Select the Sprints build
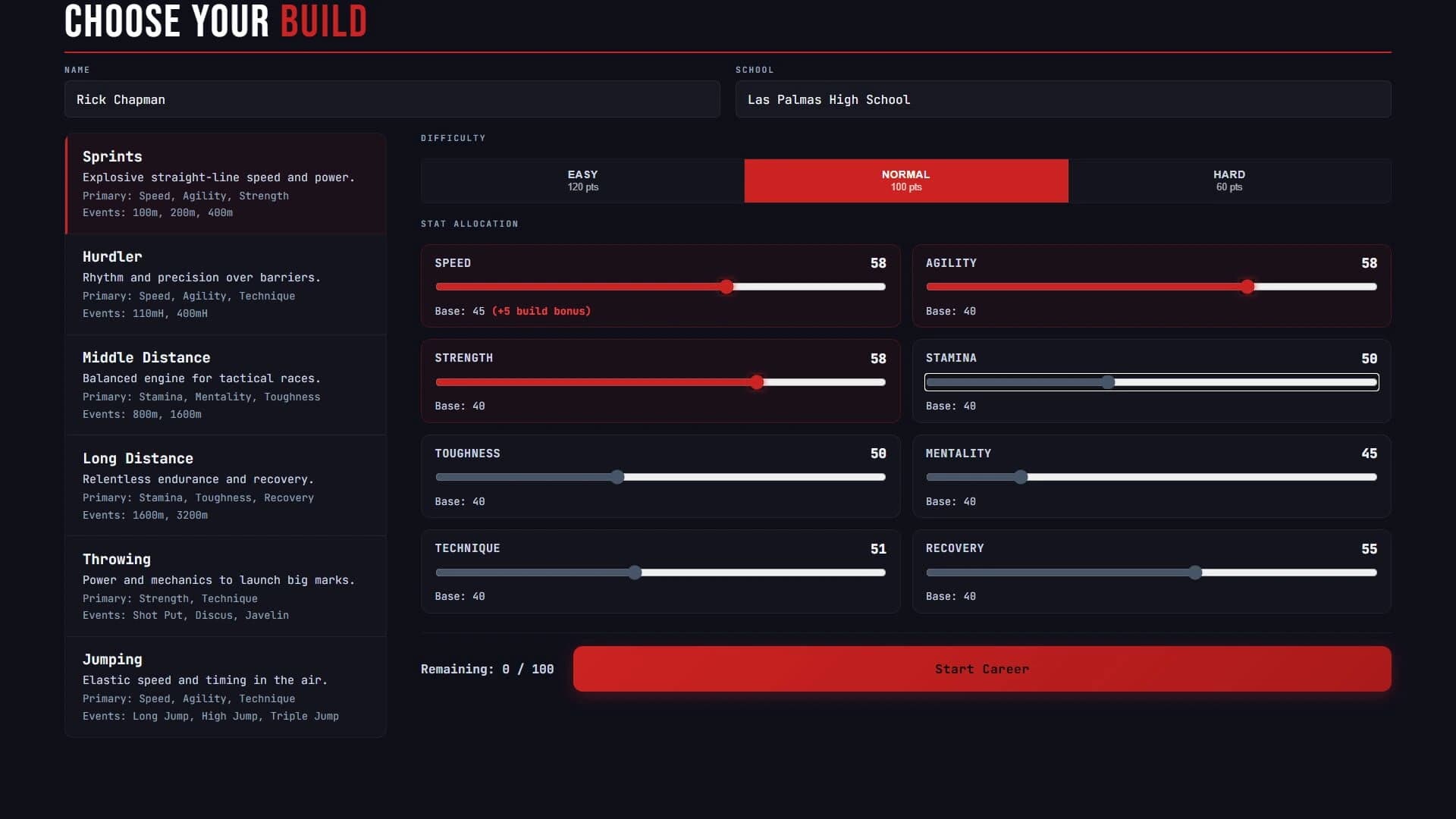This screenshot has height=819, width=1456. [x=224, y=184]
